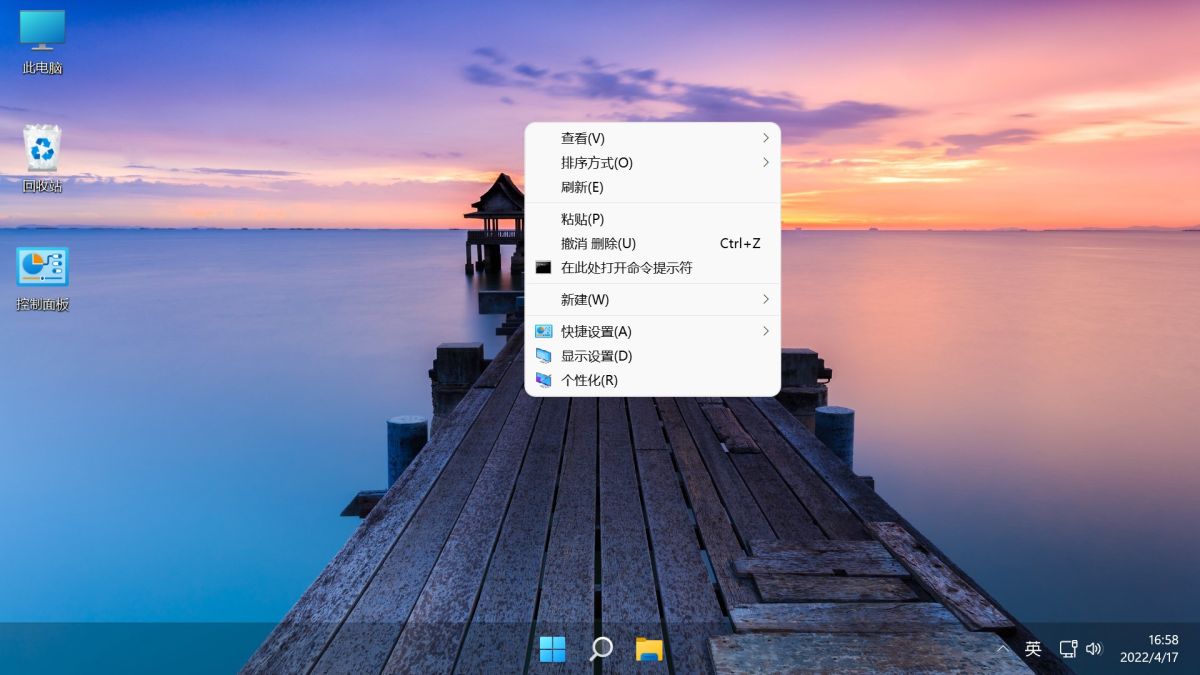The image size is (1200, 675).
Task: Open the 回收站 Recycle Bin
Action: pos(40,152)
